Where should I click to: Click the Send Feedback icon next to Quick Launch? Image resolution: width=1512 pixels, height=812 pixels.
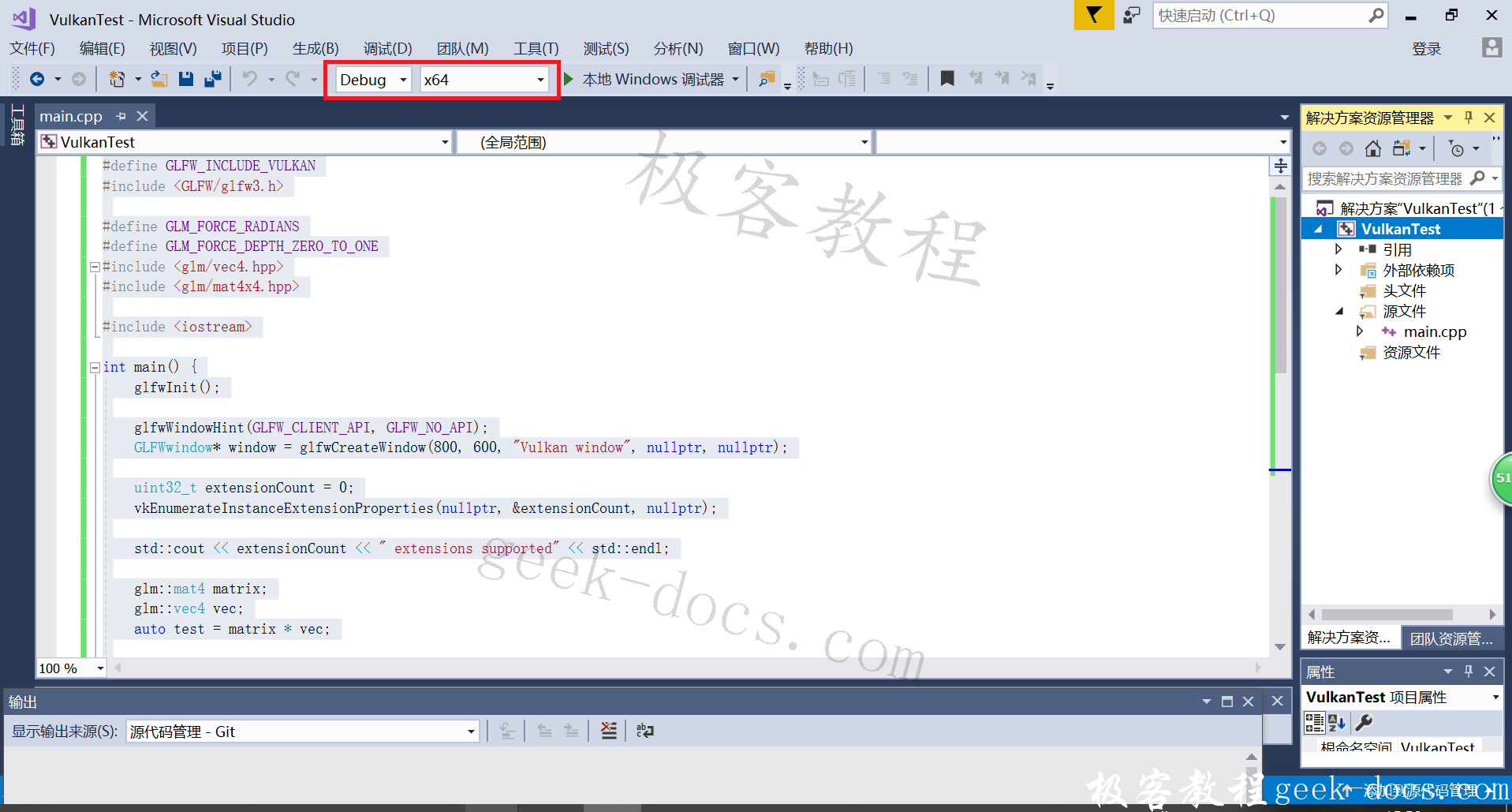(x=1132, y=15)
